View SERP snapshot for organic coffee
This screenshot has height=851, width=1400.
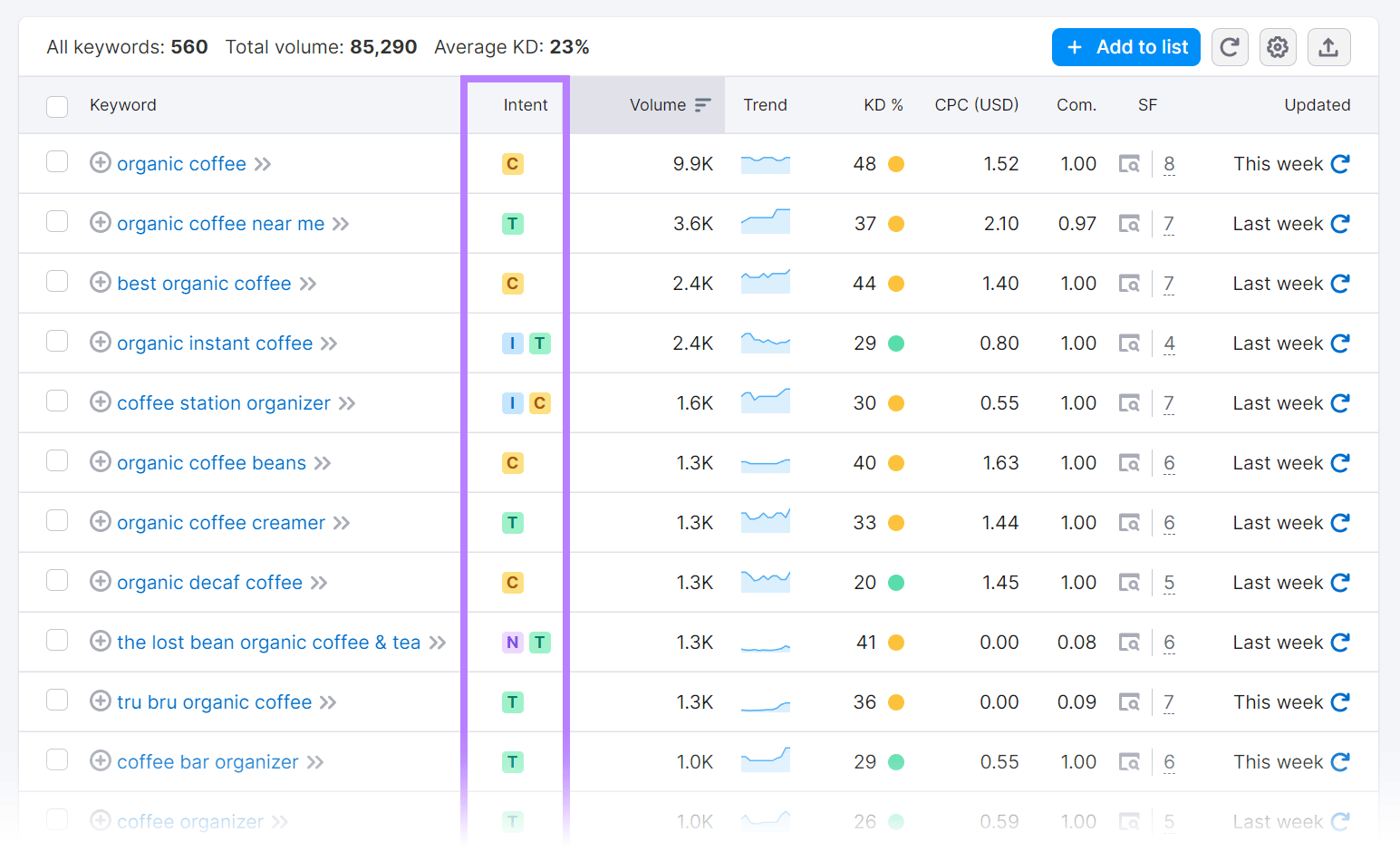point(1129,164)
